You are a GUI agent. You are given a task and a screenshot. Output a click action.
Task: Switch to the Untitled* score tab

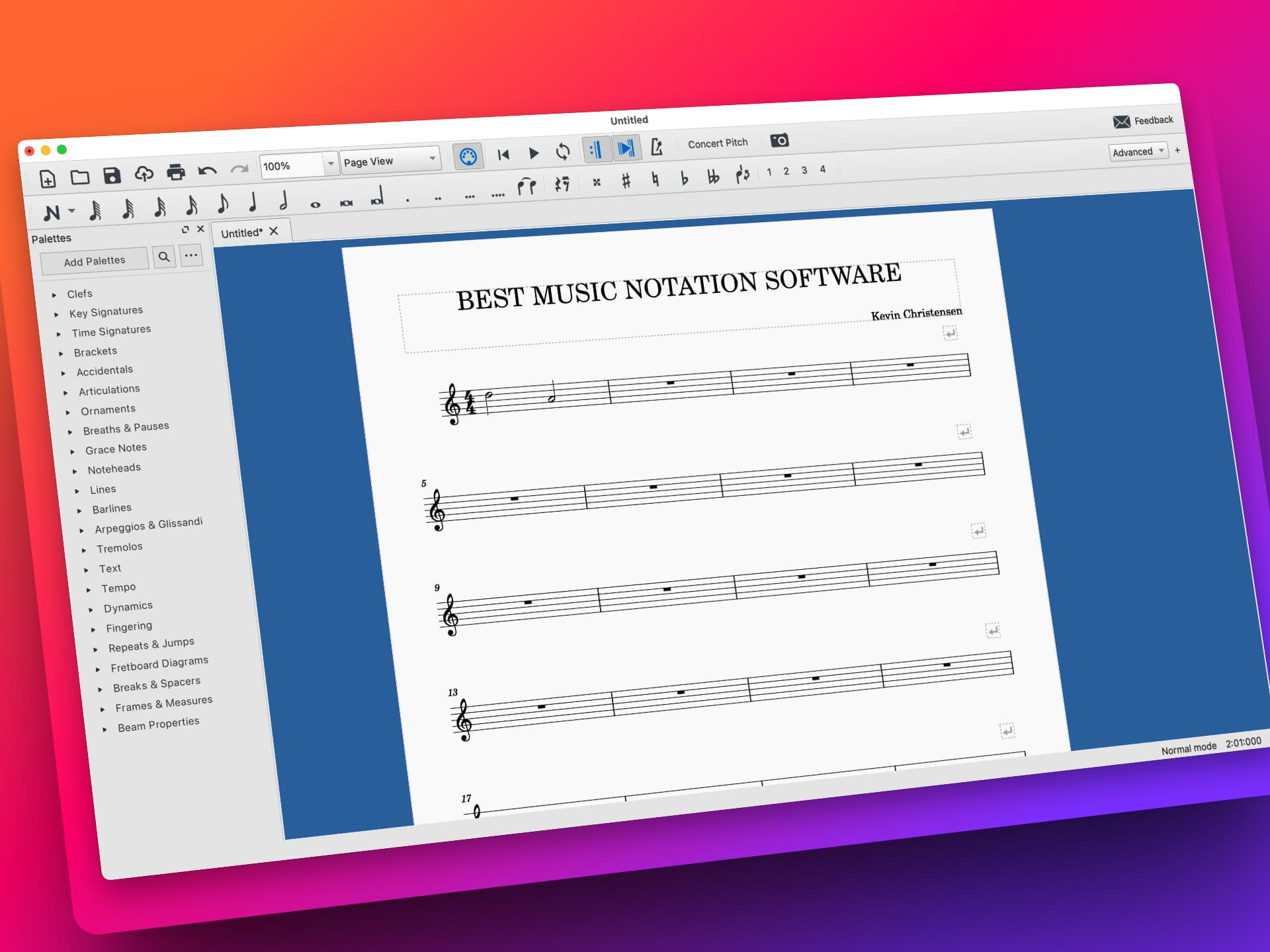click(x=241, y=232)
